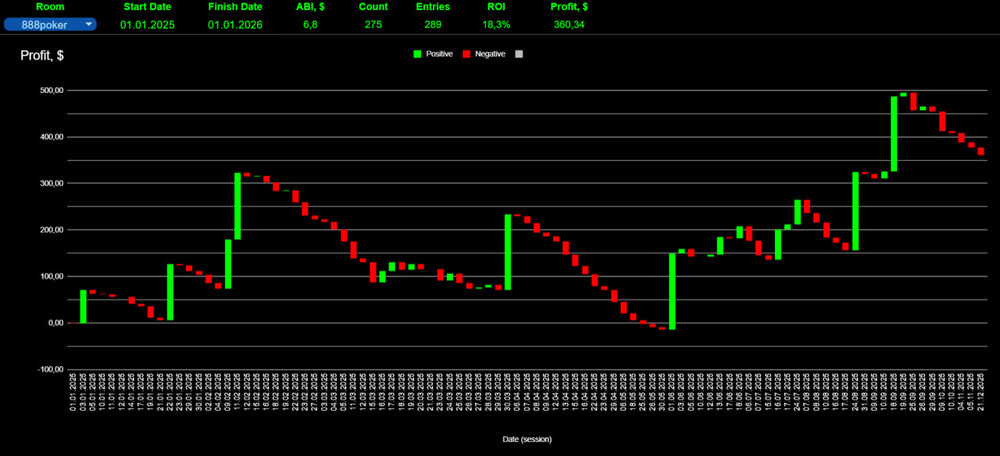Click the 'Profit, $' chart title

click(x=42, y=56)
